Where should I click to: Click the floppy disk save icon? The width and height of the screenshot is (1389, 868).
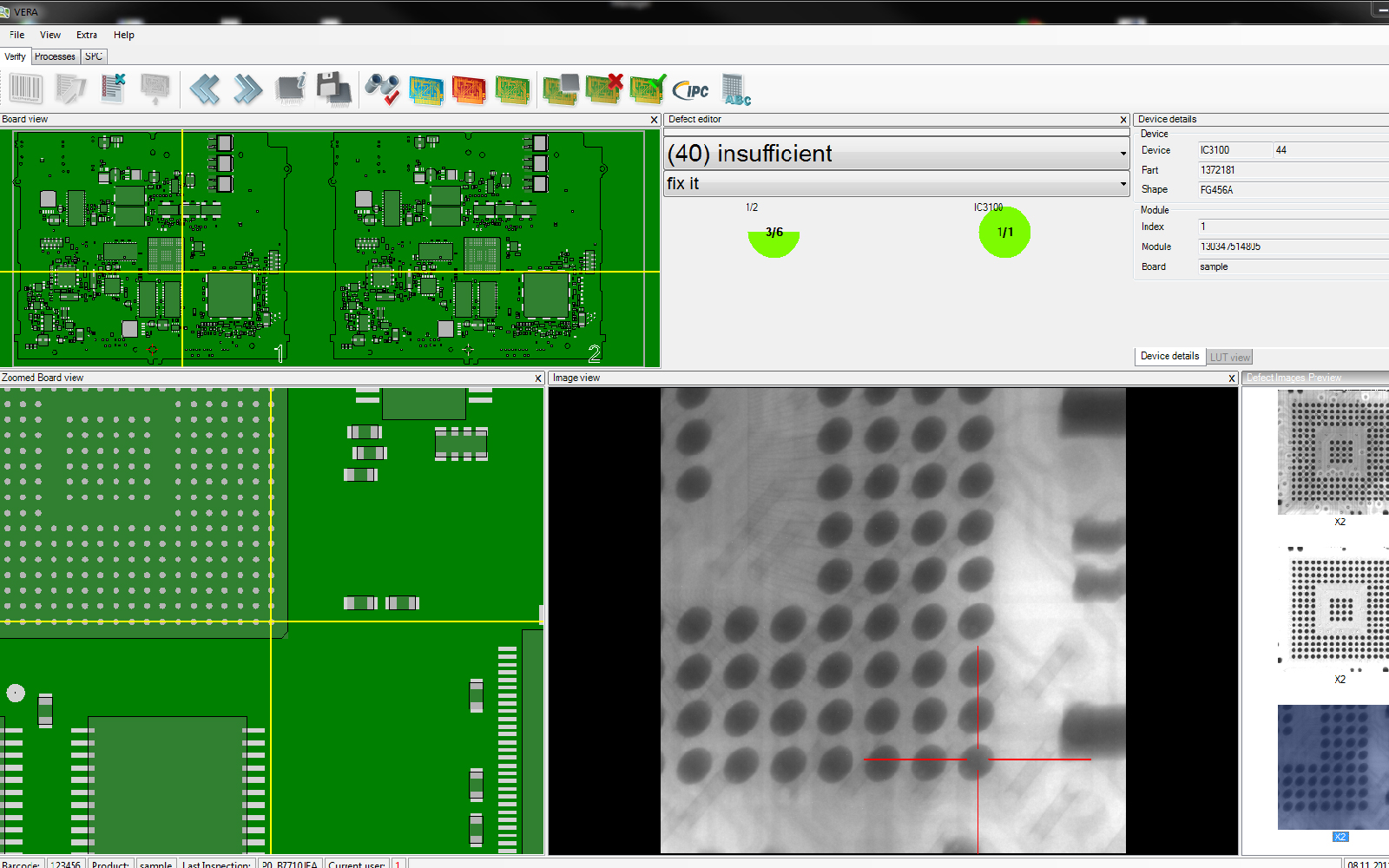click(334, 89)
